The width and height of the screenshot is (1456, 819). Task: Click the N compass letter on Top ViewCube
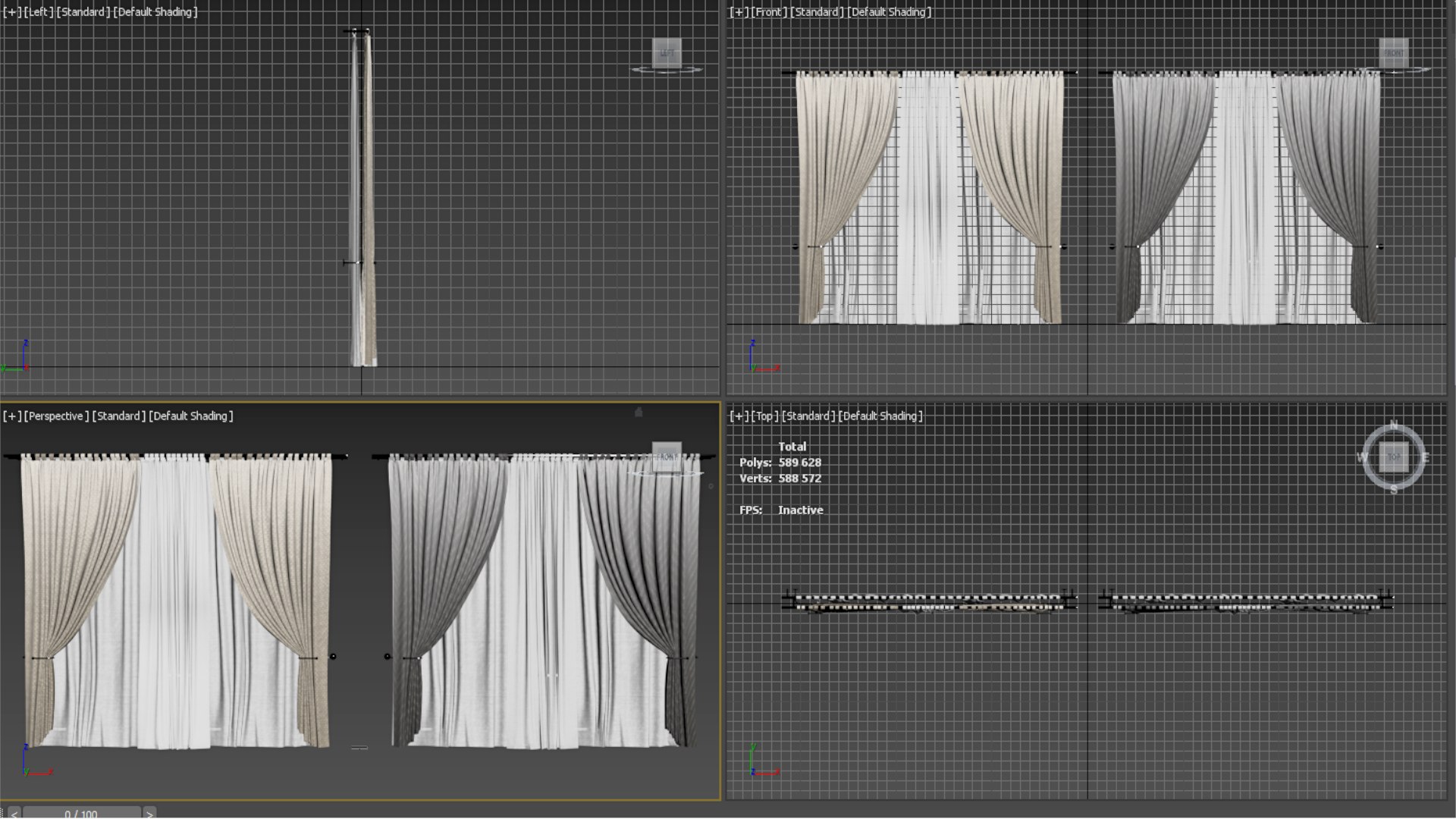(x=1393, y=425)
